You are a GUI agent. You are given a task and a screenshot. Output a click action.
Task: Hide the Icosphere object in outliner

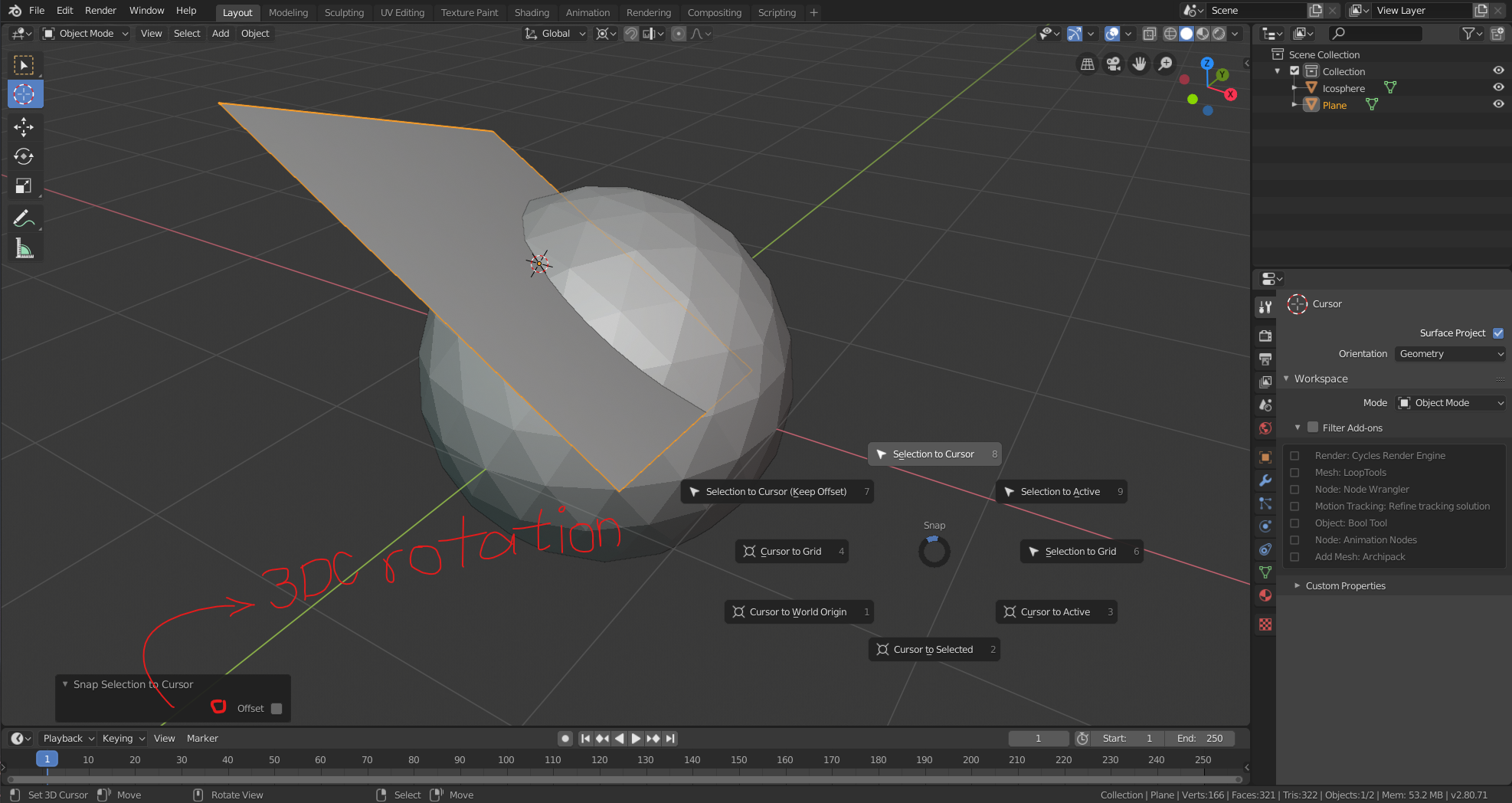(1498, 87)
